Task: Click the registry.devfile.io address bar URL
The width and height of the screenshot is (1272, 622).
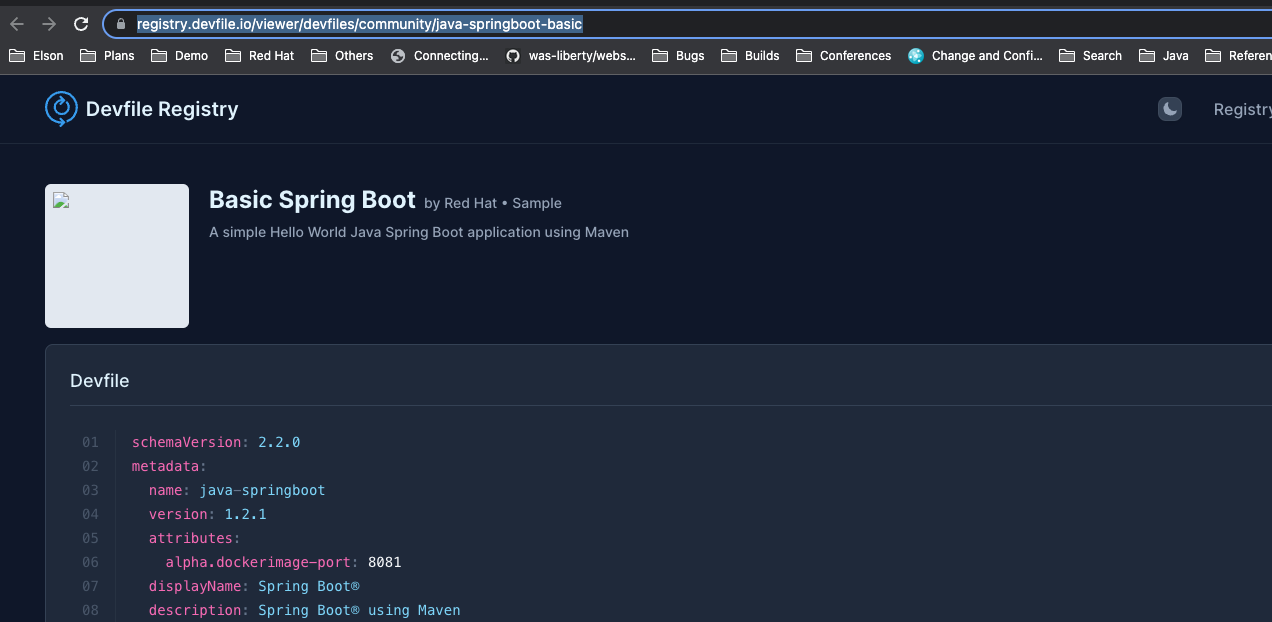Action: coord(359,24)
